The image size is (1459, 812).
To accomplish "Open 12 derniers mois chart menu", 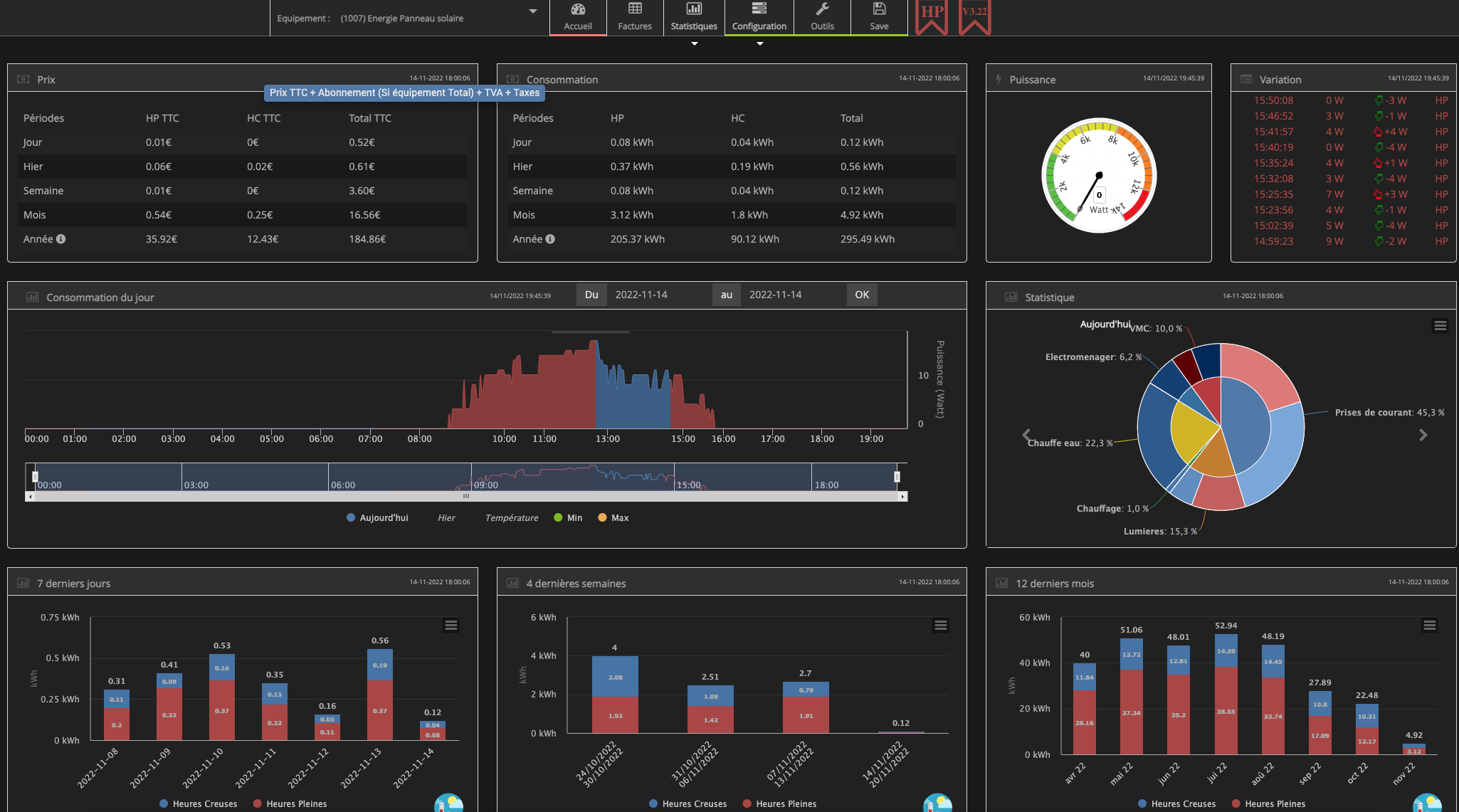I will 1429,626.
